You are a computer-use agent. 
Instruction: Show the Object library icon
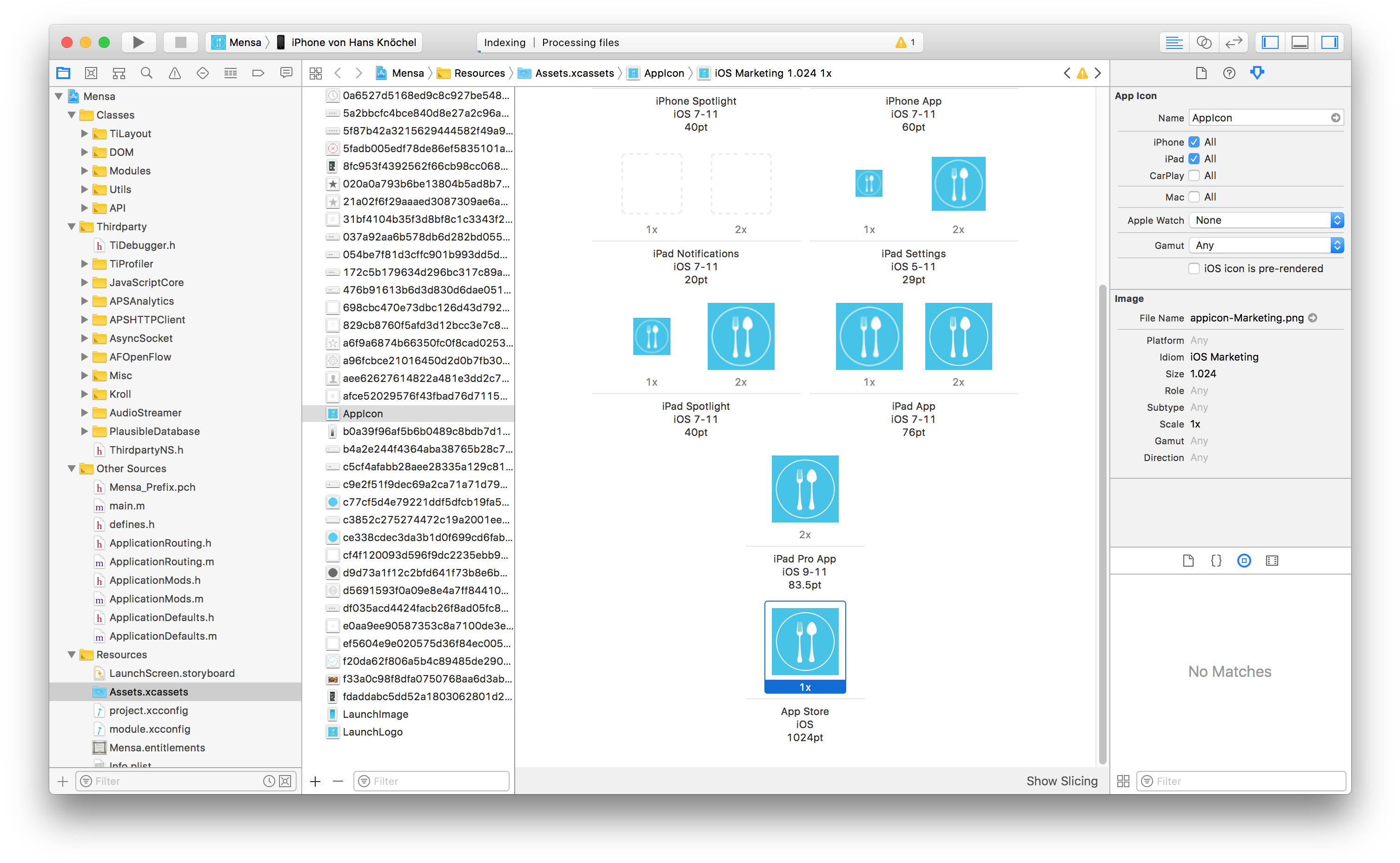[1244, 561]
